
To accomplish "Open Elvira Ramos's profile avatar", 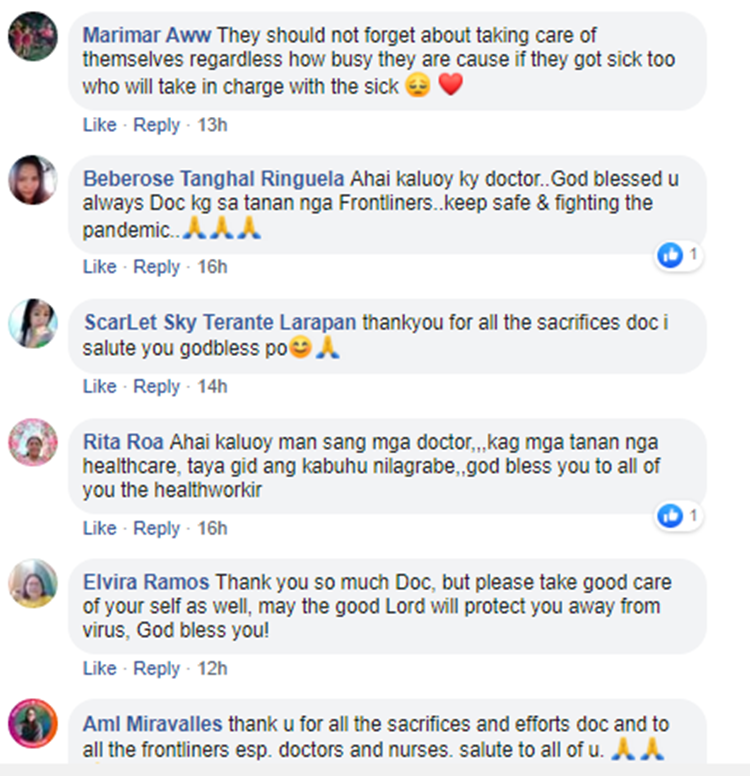I will point(33,583).
